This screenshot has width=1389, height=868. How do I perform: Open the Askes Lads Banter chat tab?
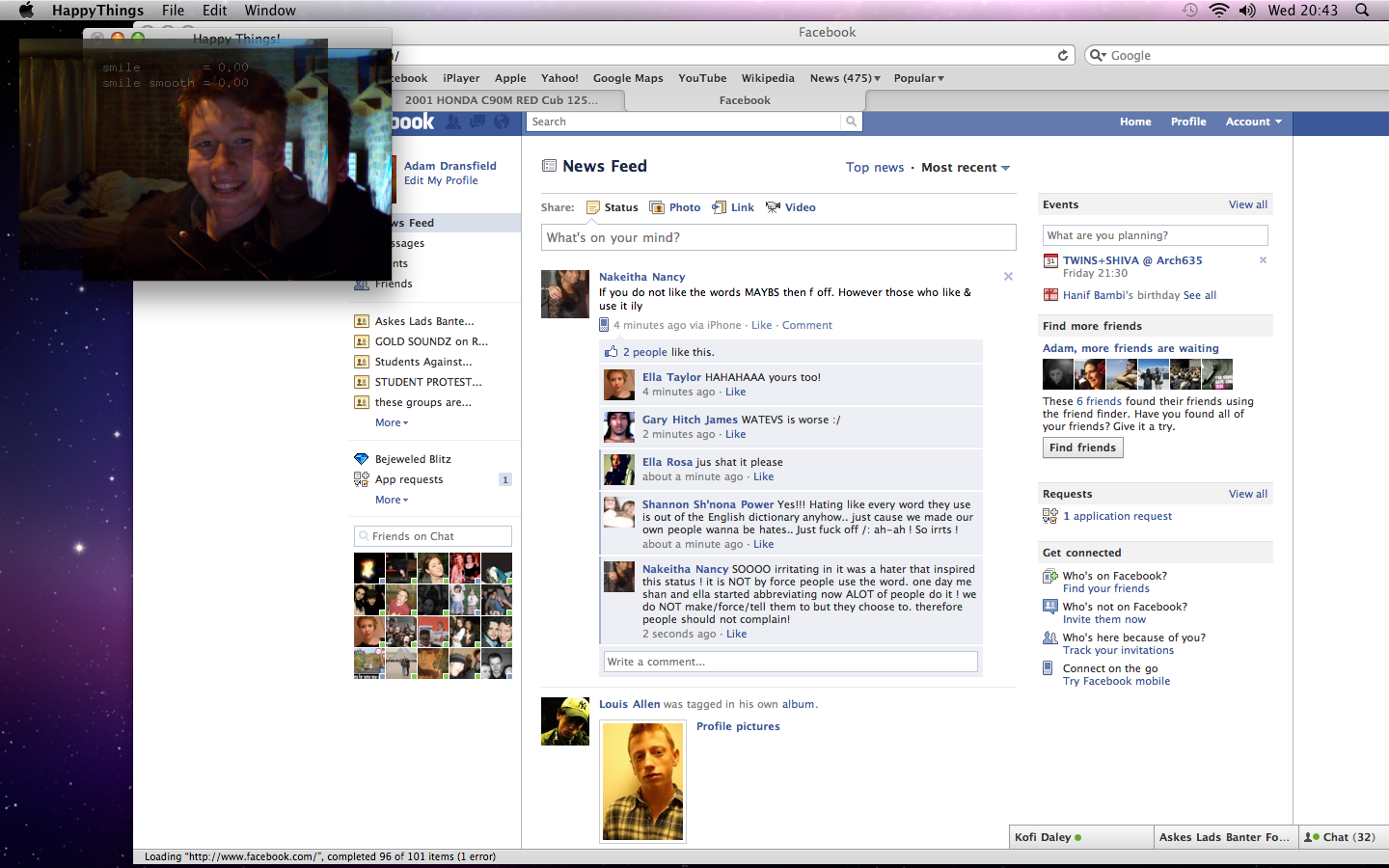point(1226,837)
